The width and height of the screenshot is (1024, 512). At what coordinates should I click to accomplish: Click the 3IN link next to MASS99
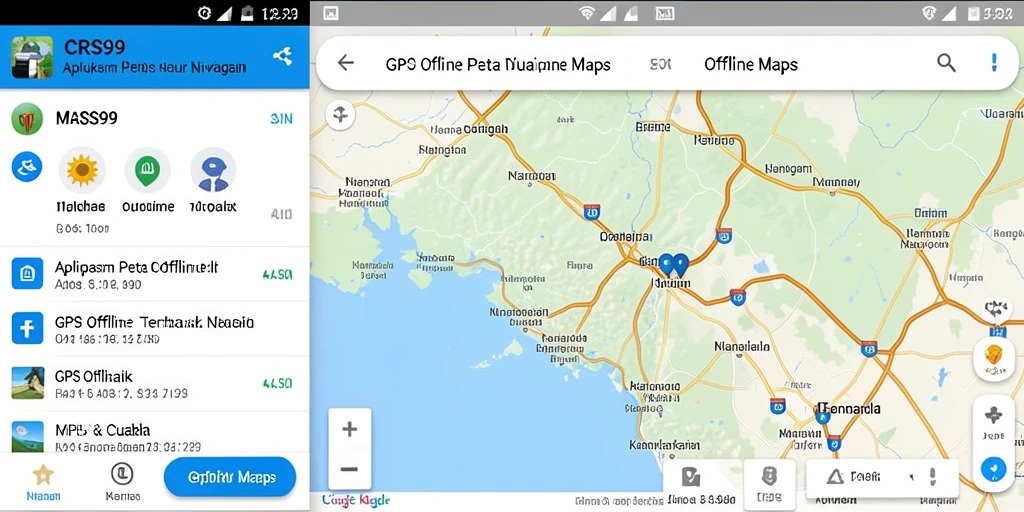[x=281, y=119]
